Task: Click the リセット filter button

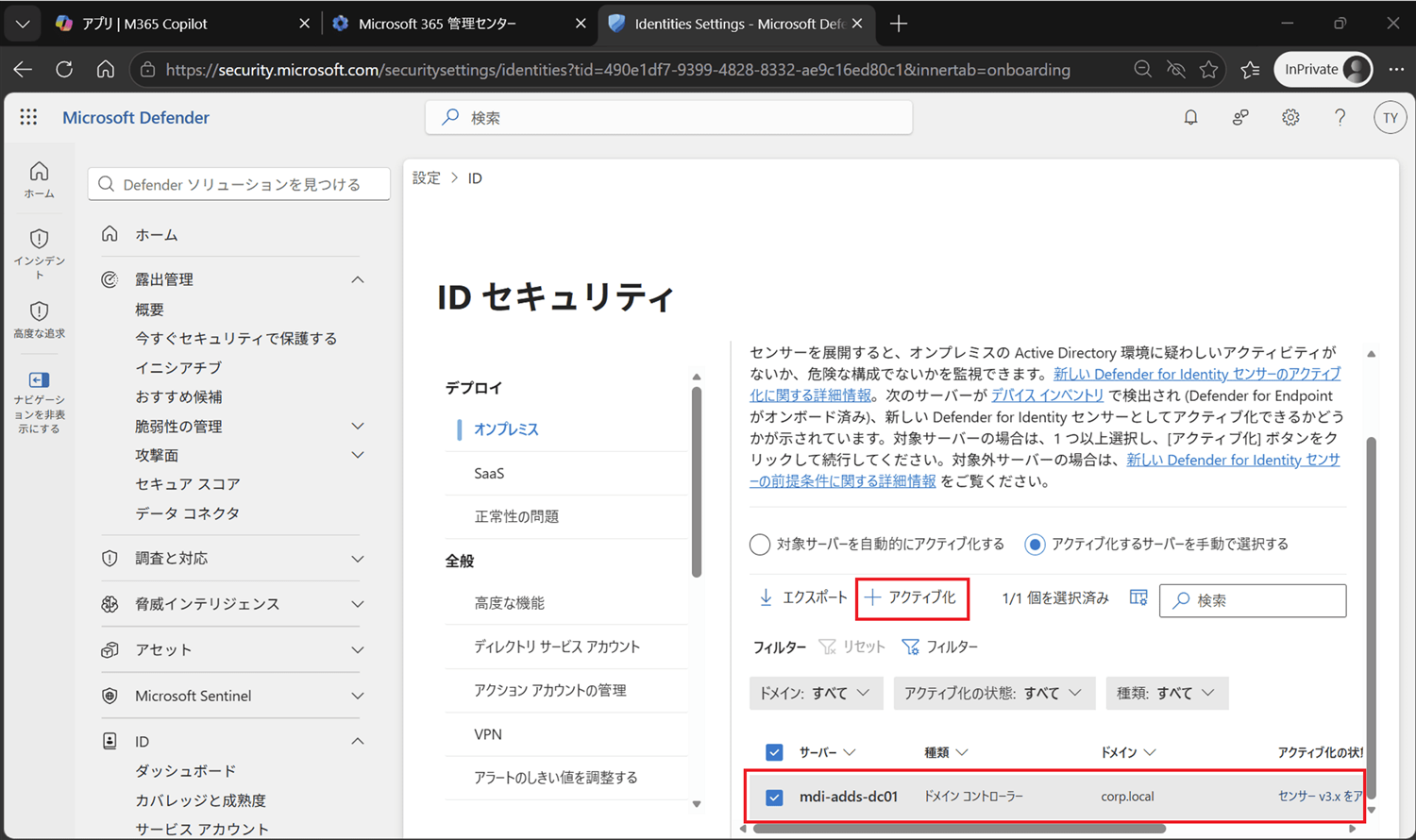Action: [852, 647]
